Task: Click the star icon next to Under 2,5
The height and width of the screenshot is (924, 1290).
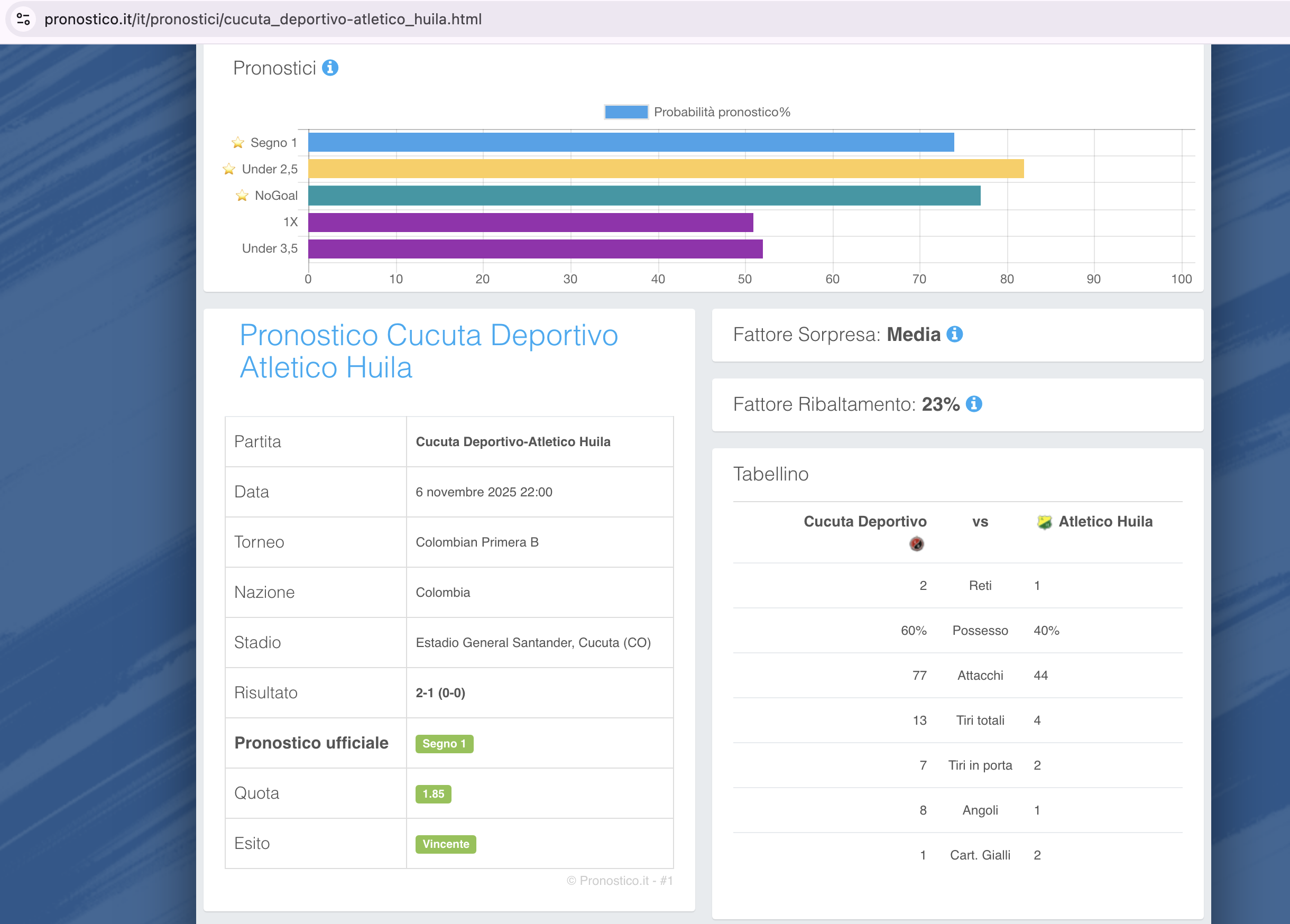Action: click(x=229, y=169)
